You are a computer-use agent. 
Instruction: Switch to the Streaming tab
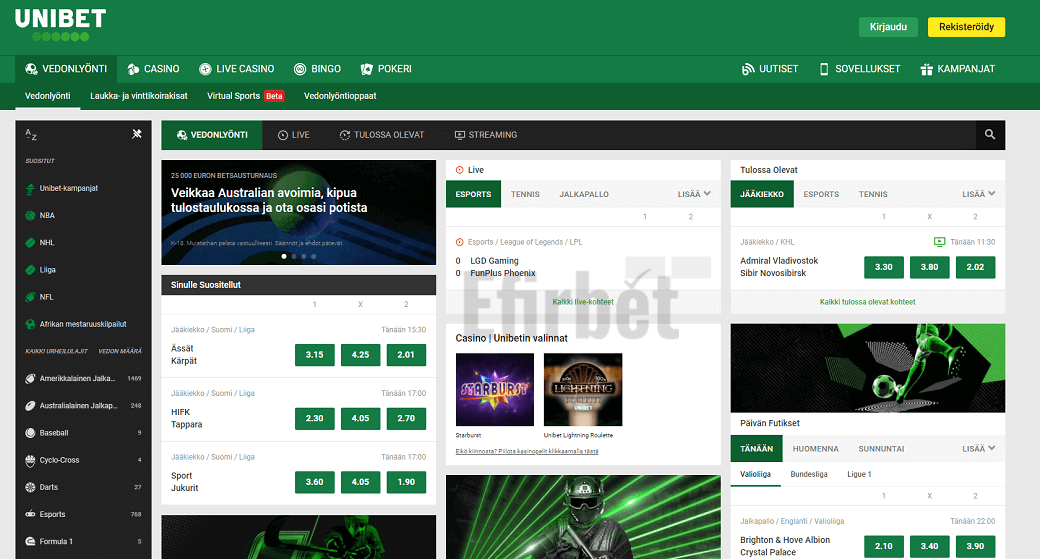(486, 135)
